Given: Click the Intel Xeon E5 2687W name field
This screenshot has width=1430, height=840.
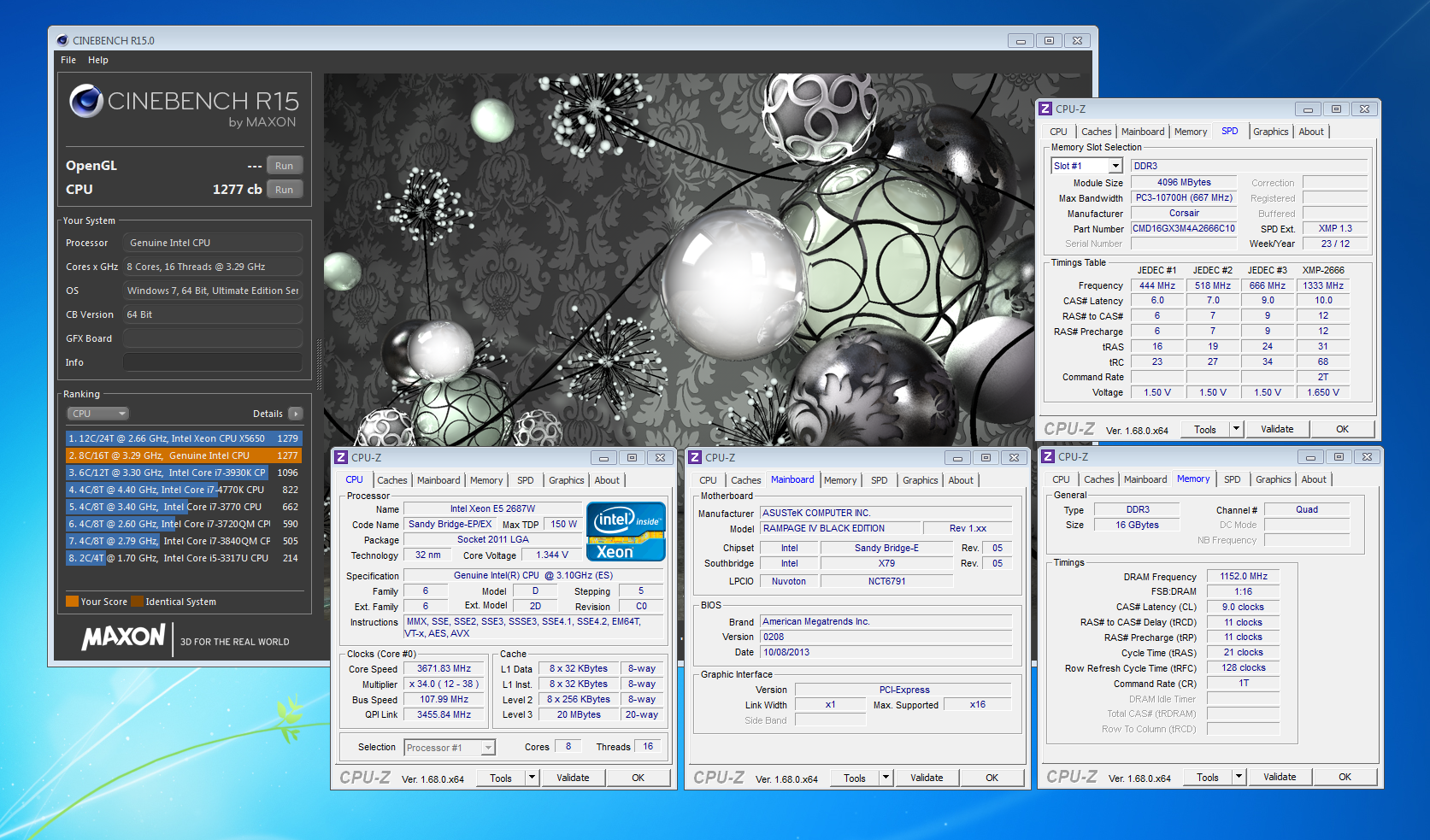Looking at the screenshot, I should point(493,508).
